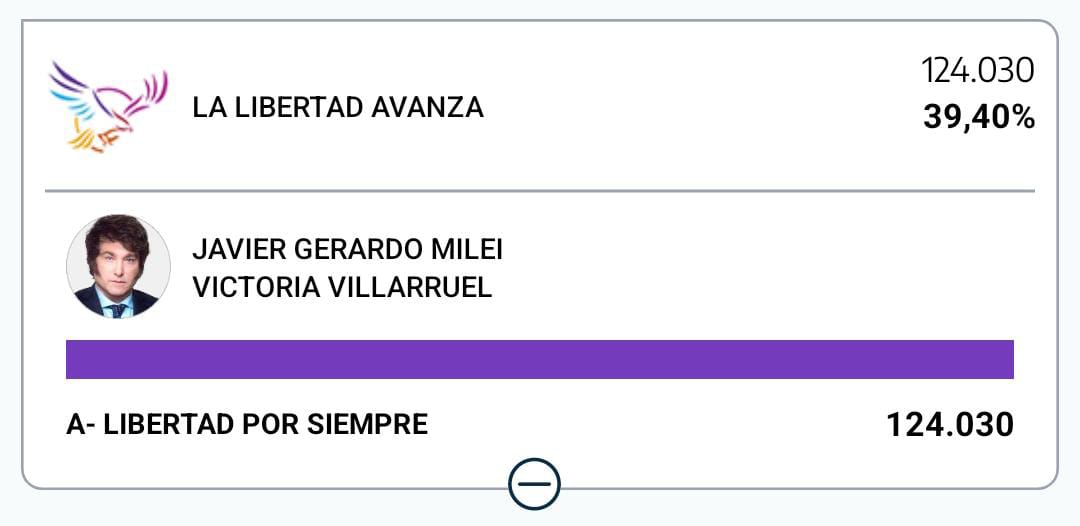Collapse the card with the minus circle
The height and width of the screenshot is (526, 1080).
[x=534, y=485]
